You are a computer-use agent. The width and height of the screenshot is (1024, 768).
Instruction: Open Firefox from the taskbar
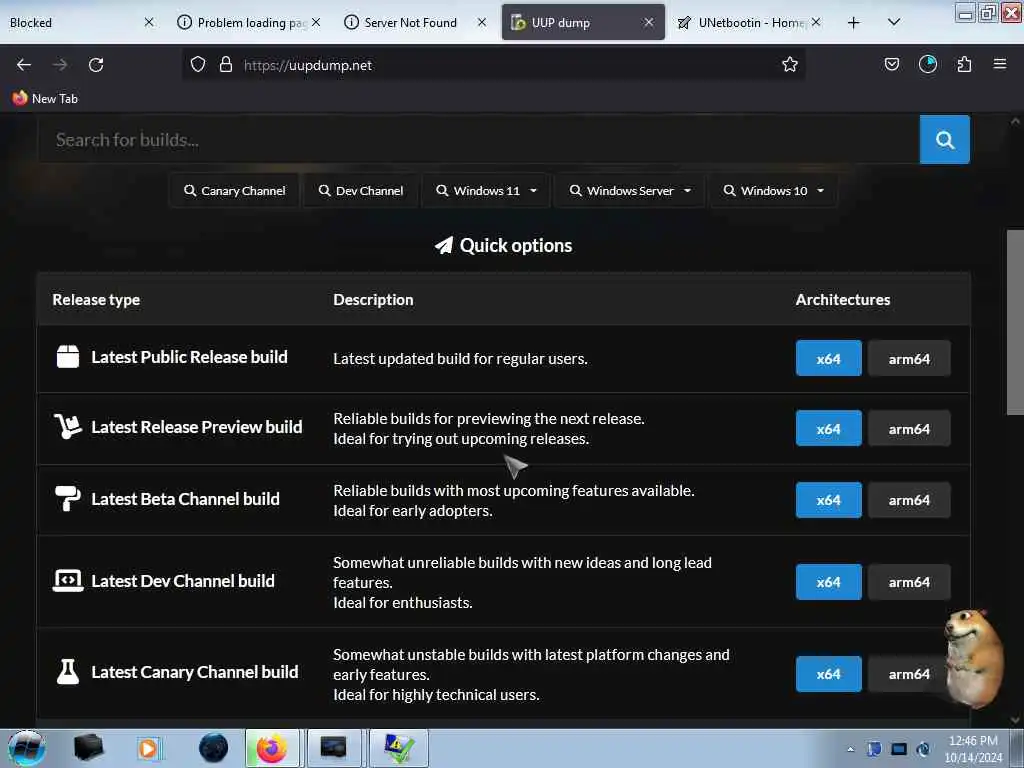coord(272,748)
